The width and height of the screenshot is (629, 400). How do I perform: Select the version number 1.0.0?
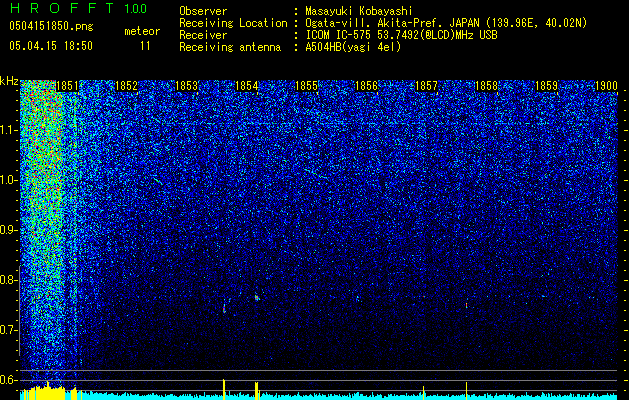(x=136, y=8)
